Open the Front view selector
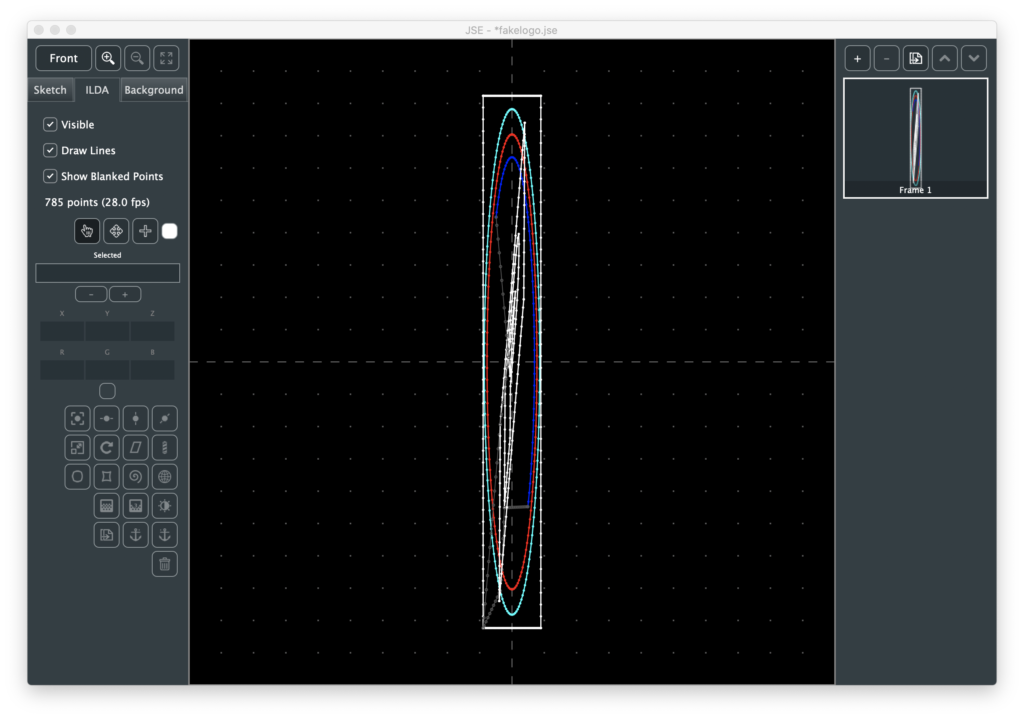 [64, 58]
